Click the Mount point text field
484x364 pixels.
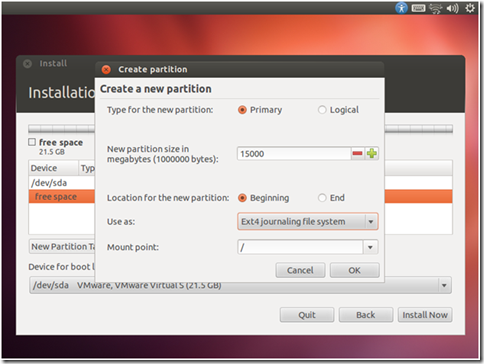tap(300, 247)
